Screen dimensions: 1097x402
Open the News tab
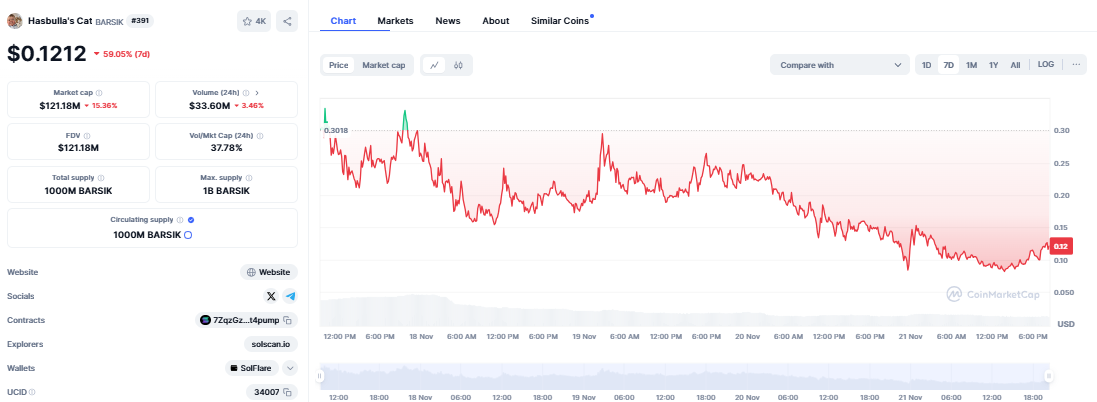pyautogui.click(x=448, y=21)
